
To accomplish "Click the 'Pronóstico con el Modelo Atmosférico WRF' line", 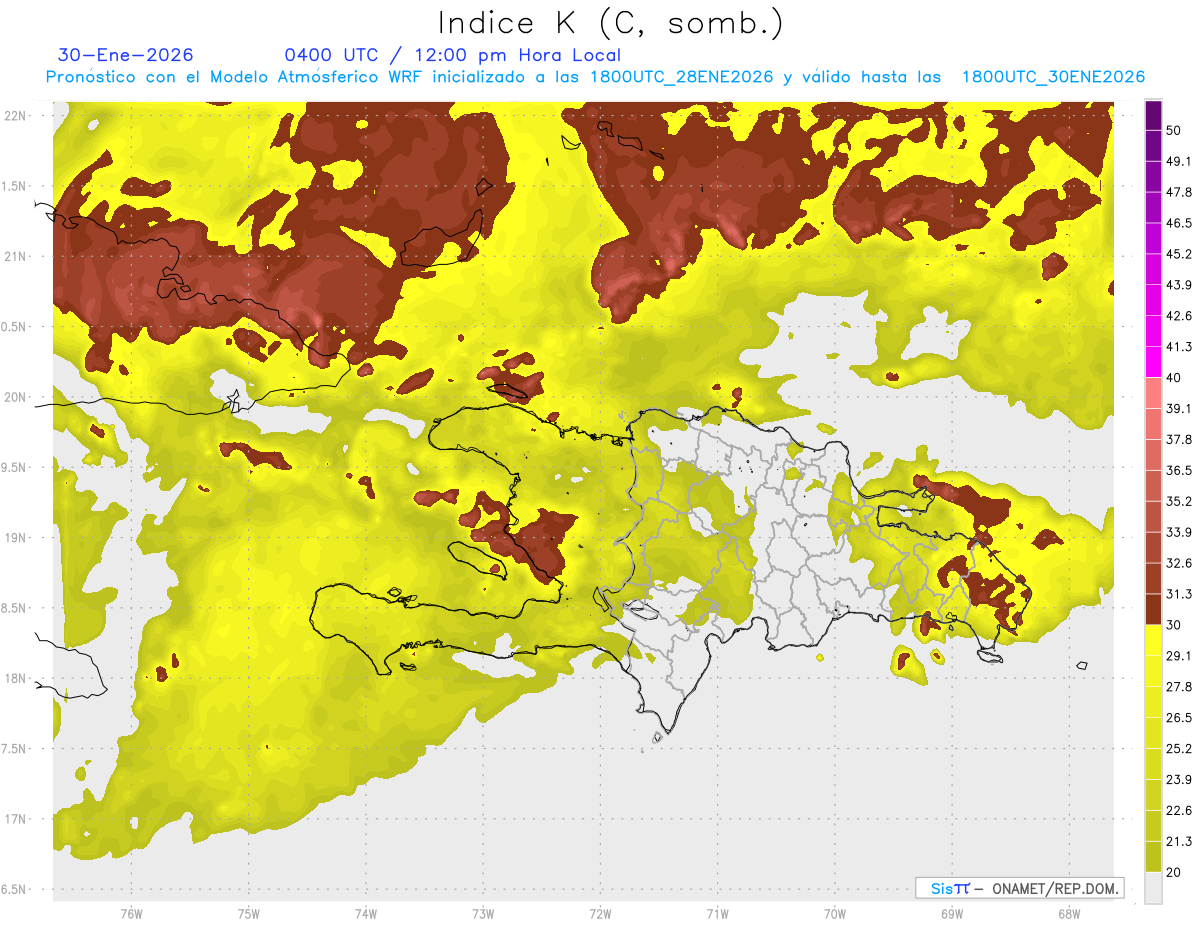I will click(595, 77).
